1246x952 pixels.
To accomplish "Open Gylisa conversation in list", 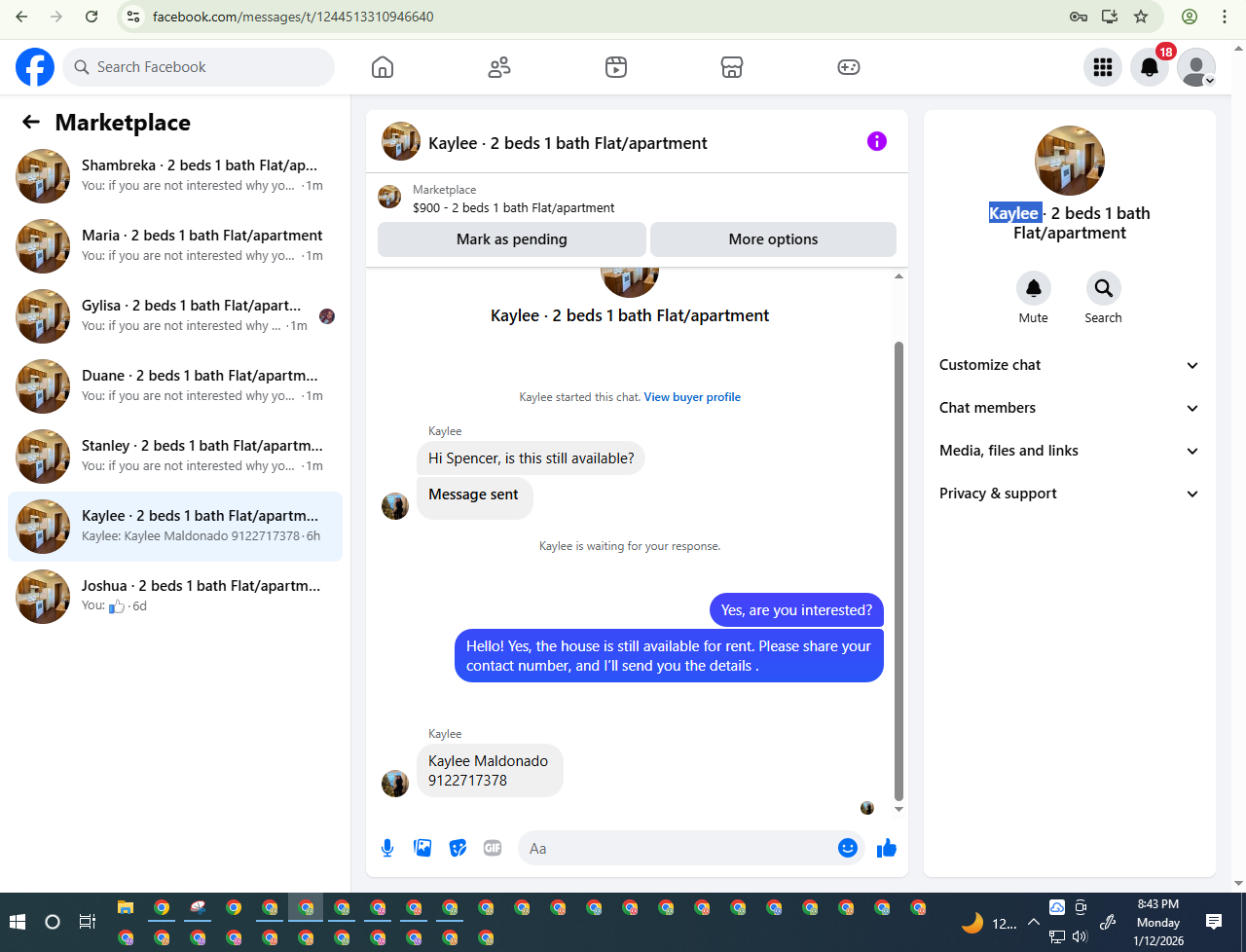I will [175, 316].
